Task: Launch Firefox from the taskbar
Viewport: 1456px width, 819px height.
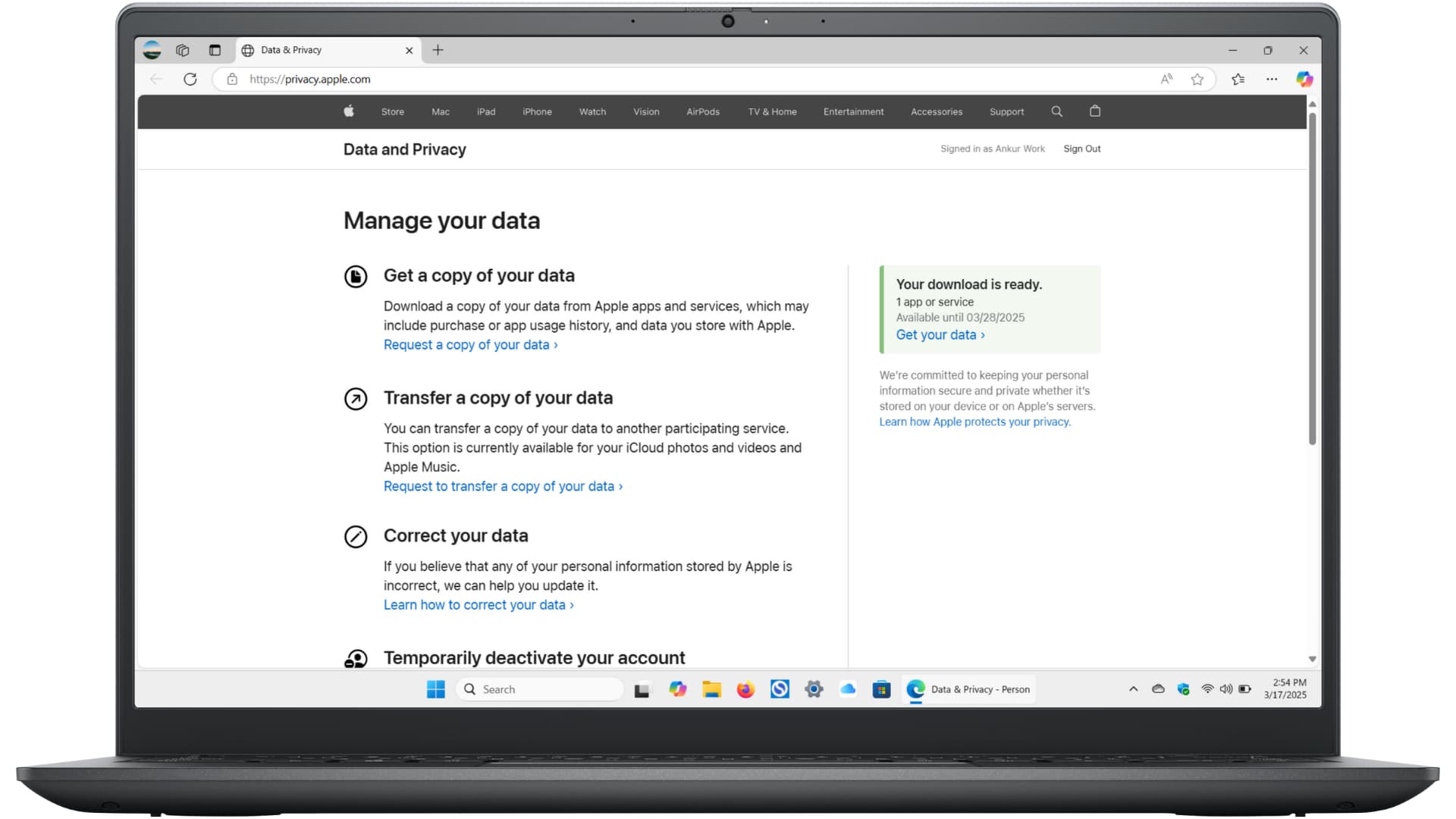Action: (x=745, y=689)
